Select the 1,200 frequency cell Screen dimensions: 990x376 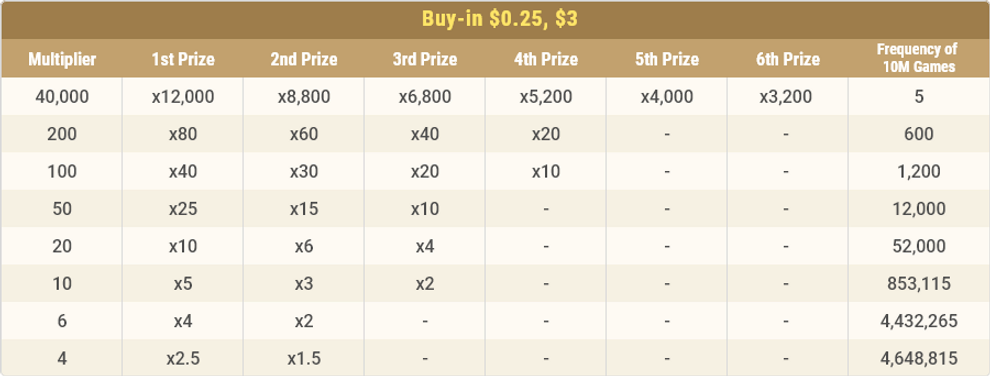click(x=919, y=171)
